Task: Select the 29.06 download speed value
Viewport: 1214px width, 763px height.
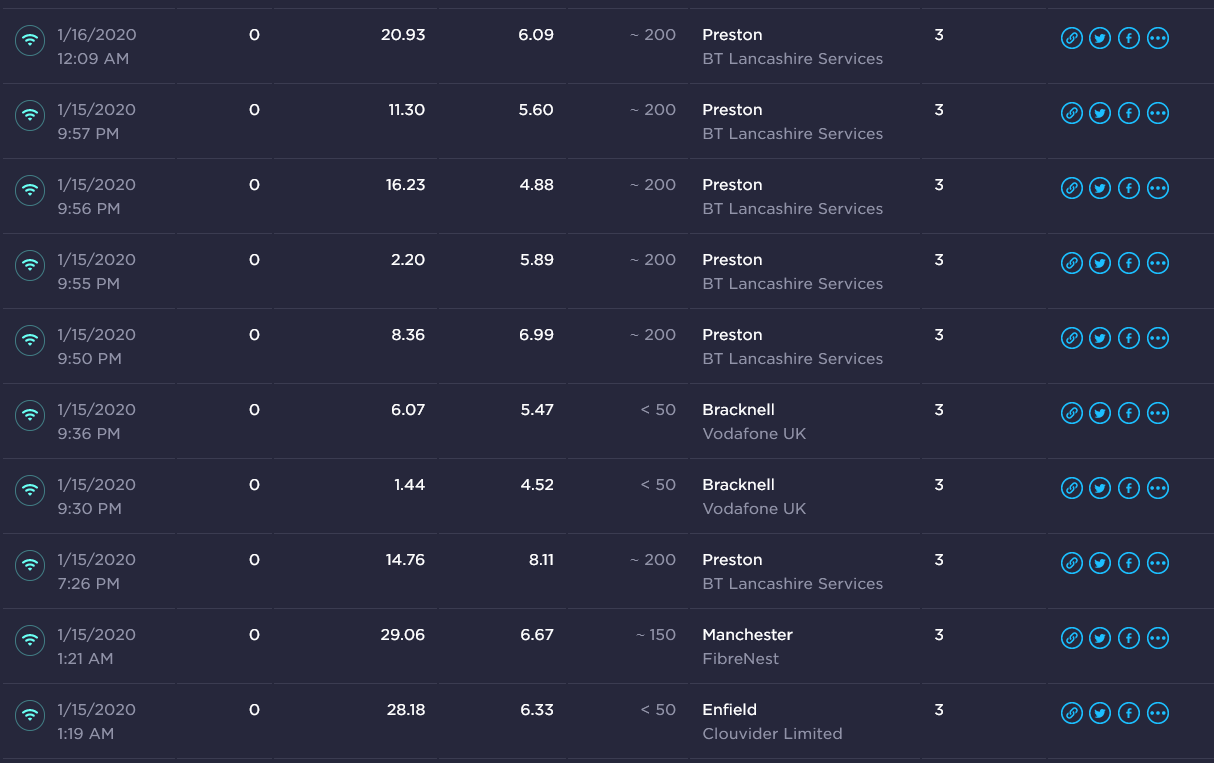Action: pyautogui.click(x=403, y=635)
